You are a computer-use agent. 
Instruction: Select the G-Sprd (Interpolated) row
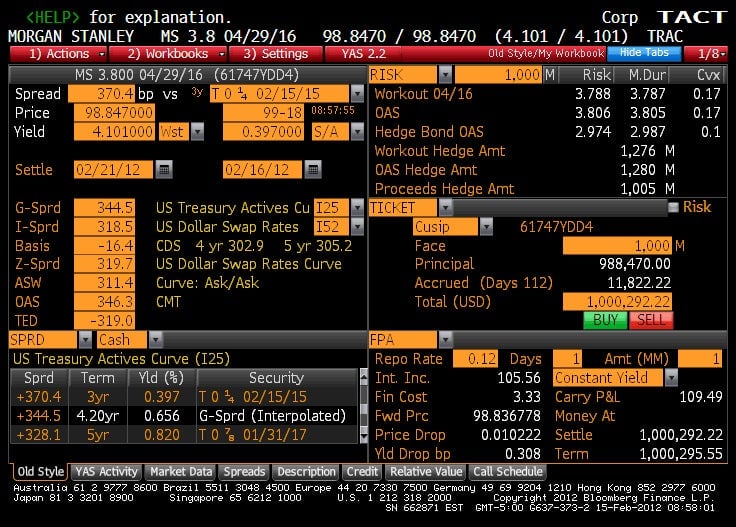tap(184, 415)
